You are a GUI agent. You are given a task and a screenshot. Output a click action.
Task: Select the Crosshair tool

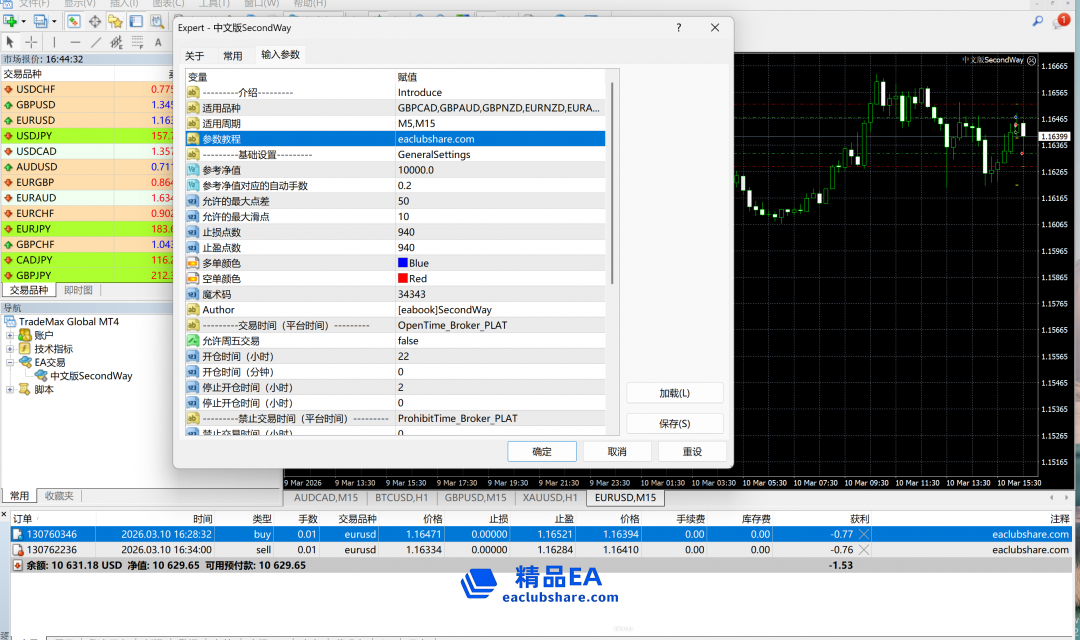pyautogui.click(x=31, y=42)
